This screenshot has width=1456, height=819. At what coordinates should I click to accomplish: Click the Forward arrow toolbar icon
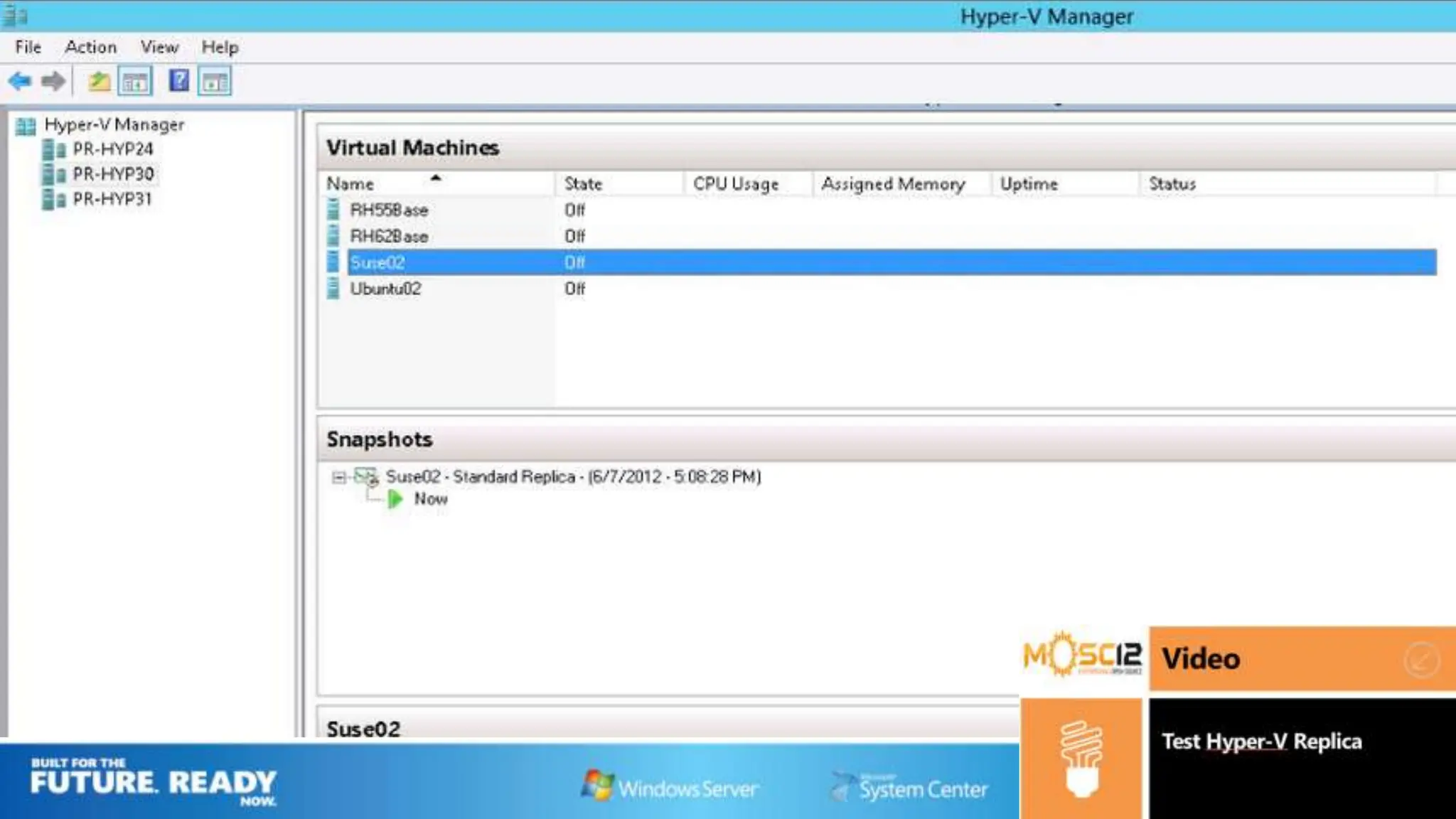click(x=53, y=81)
